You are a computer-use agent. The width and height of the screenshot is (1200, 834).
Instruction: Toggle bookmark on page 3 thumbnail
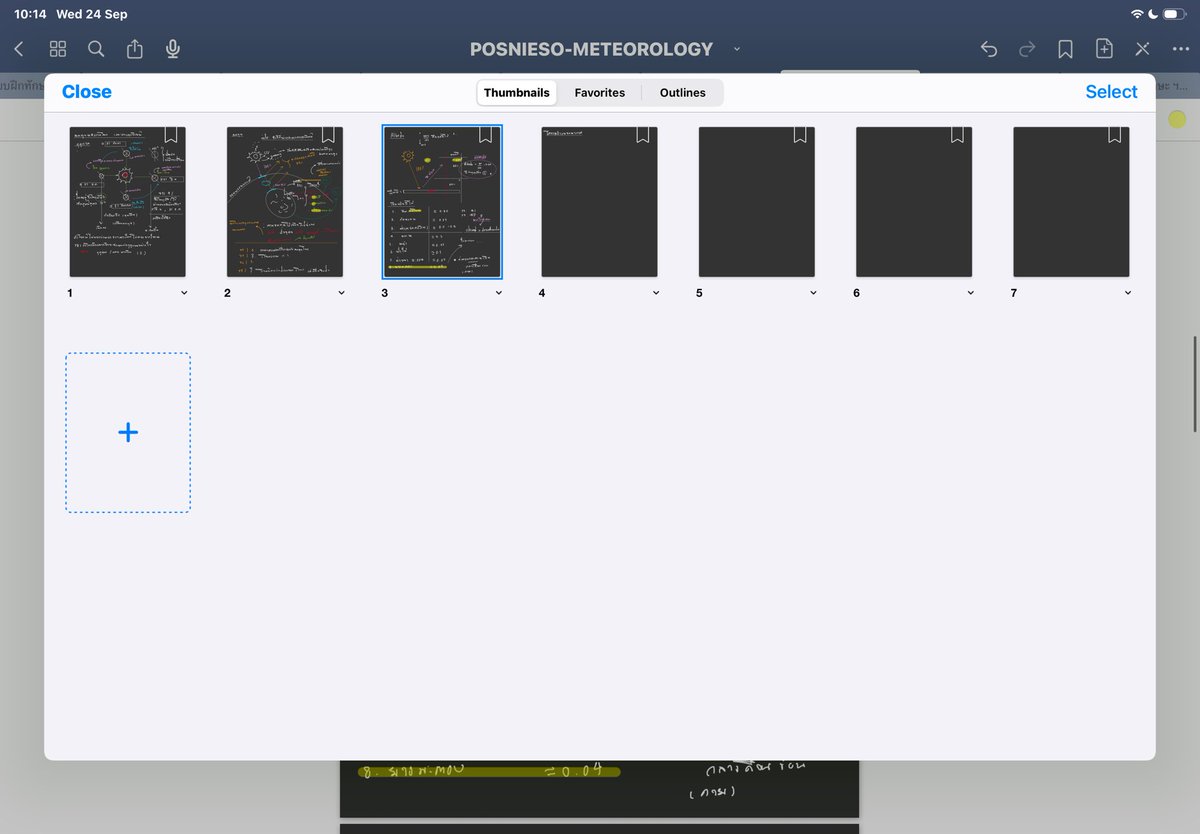point(486,135)
